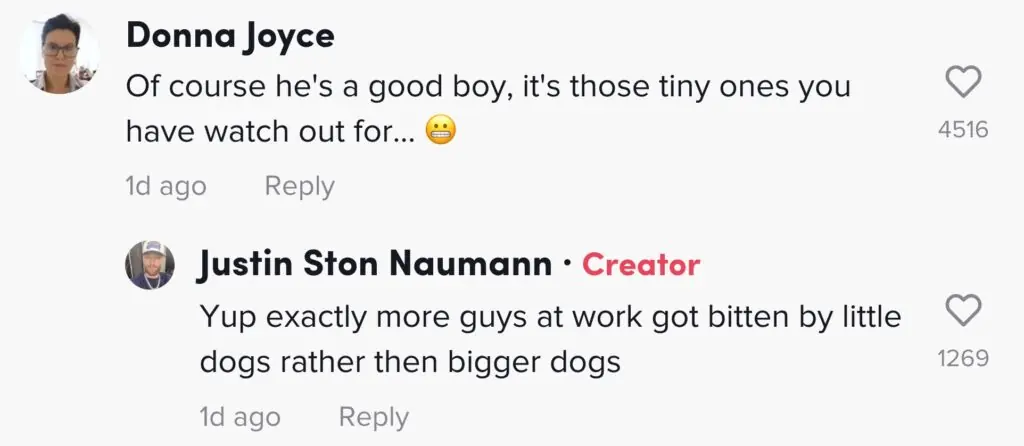Click the red Creator badge
1024x446 pixels.
coord(641,265)
